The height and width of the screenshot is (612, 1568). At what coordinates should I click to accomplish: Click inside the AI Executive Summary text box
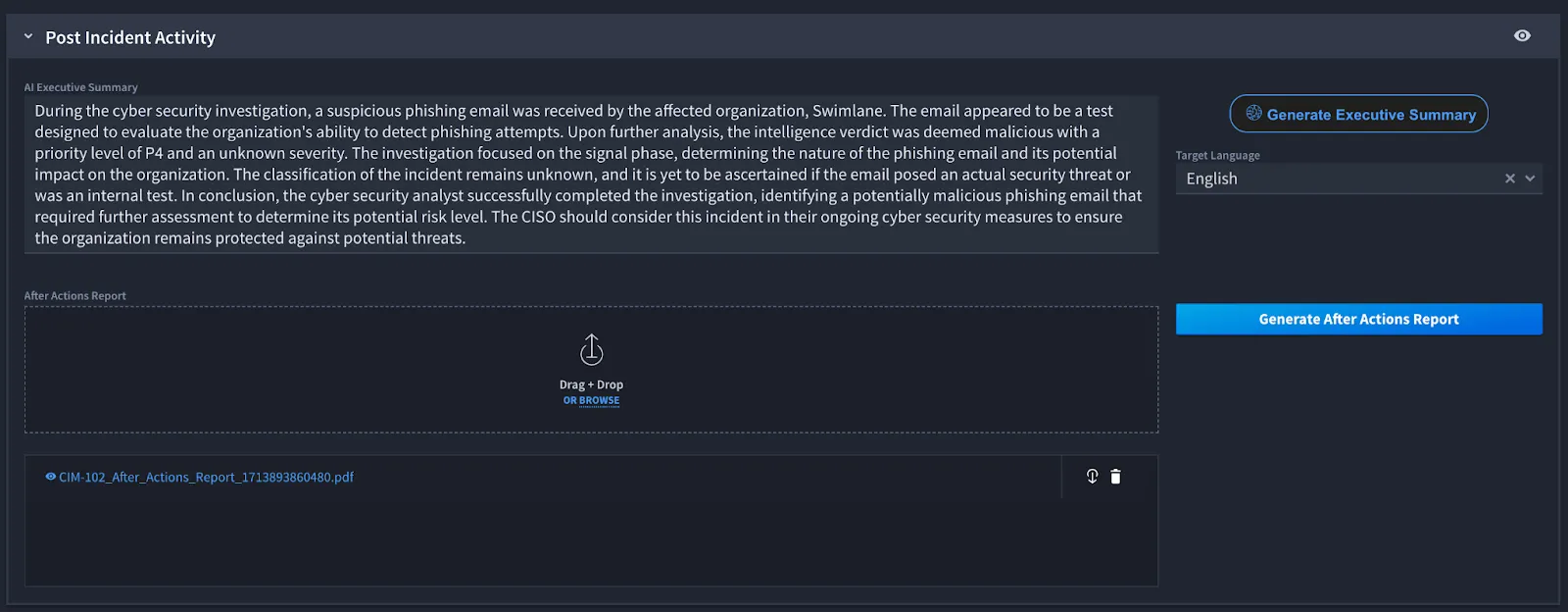[x=591, y=175]
